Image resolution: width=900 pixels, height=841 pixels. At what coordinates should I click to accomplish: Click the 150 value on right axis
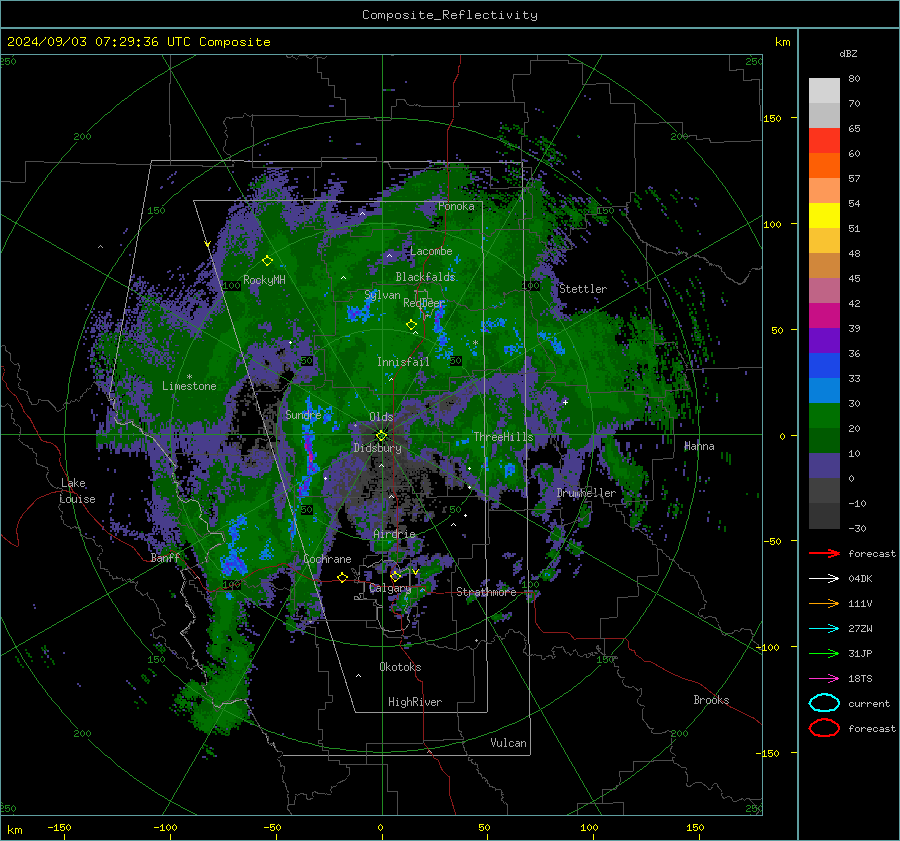click(773, 118)
